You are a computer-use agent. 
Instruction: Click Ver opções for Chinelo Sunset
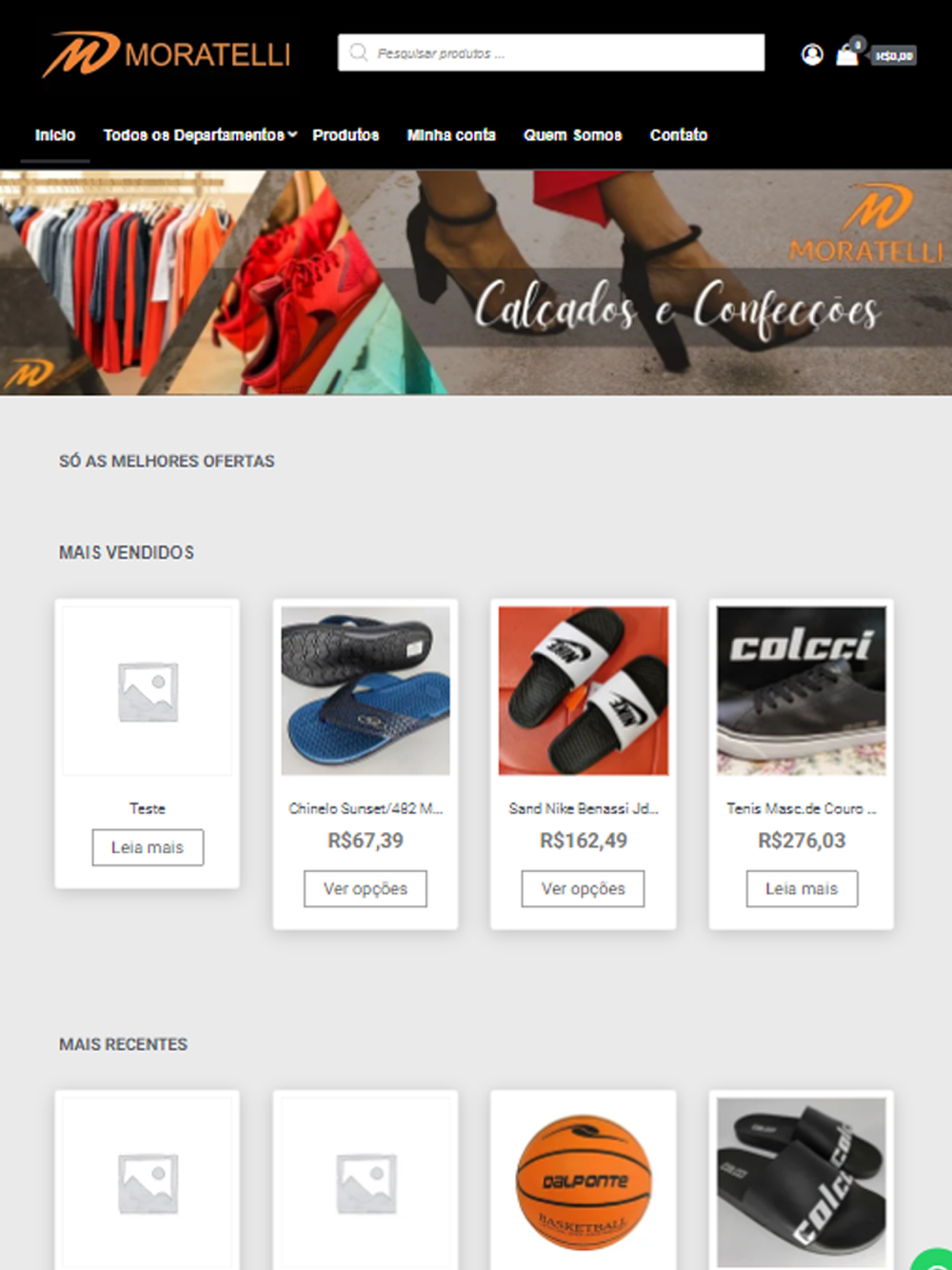click(x=366, y=888)
